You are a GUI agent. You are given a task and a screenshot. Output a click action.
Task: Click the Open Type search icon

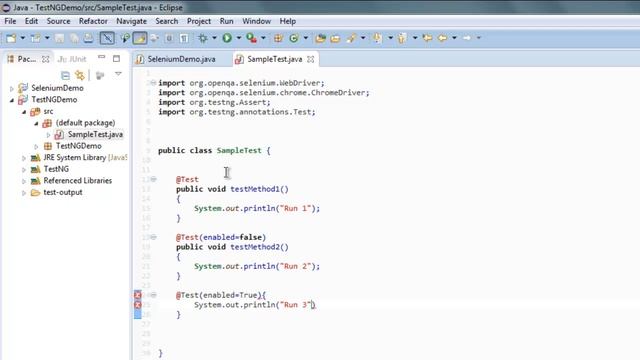point(125,38)
